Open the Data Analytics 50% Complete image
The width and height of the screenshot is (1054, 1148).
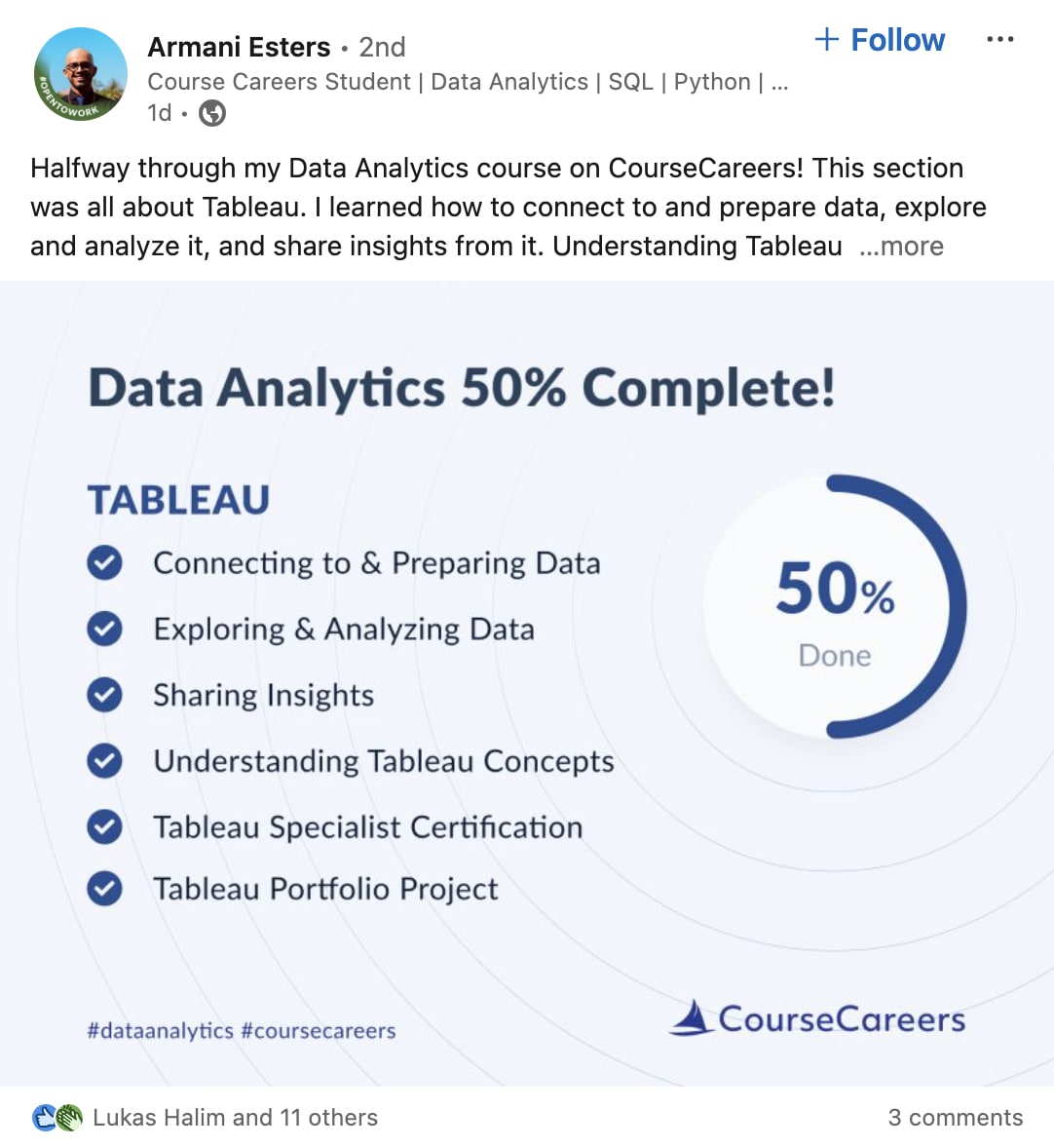527,683
